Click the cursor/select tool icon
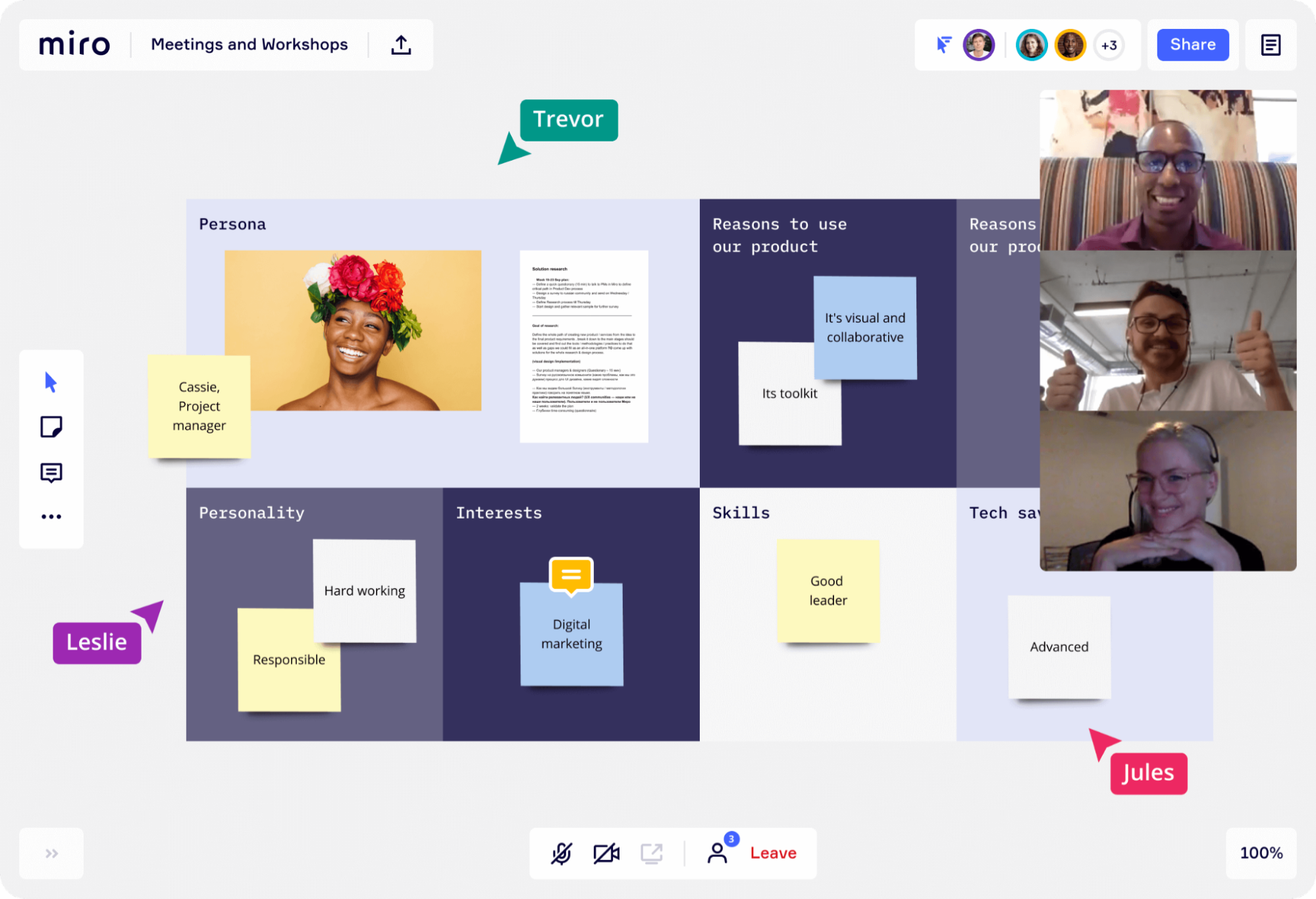Screen dimensions: 1316x899 pos(51,381)
